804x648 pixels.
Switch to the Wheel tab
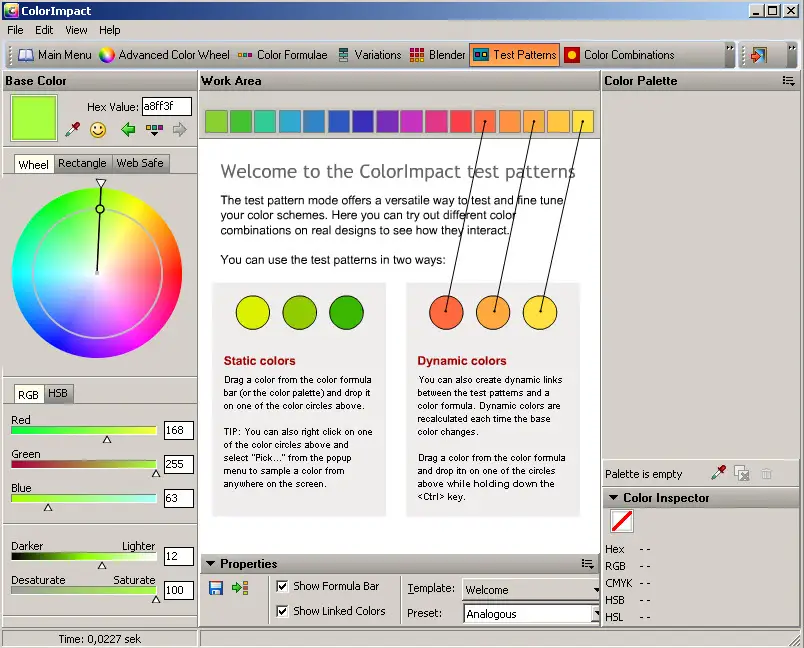tap(34, 165)
